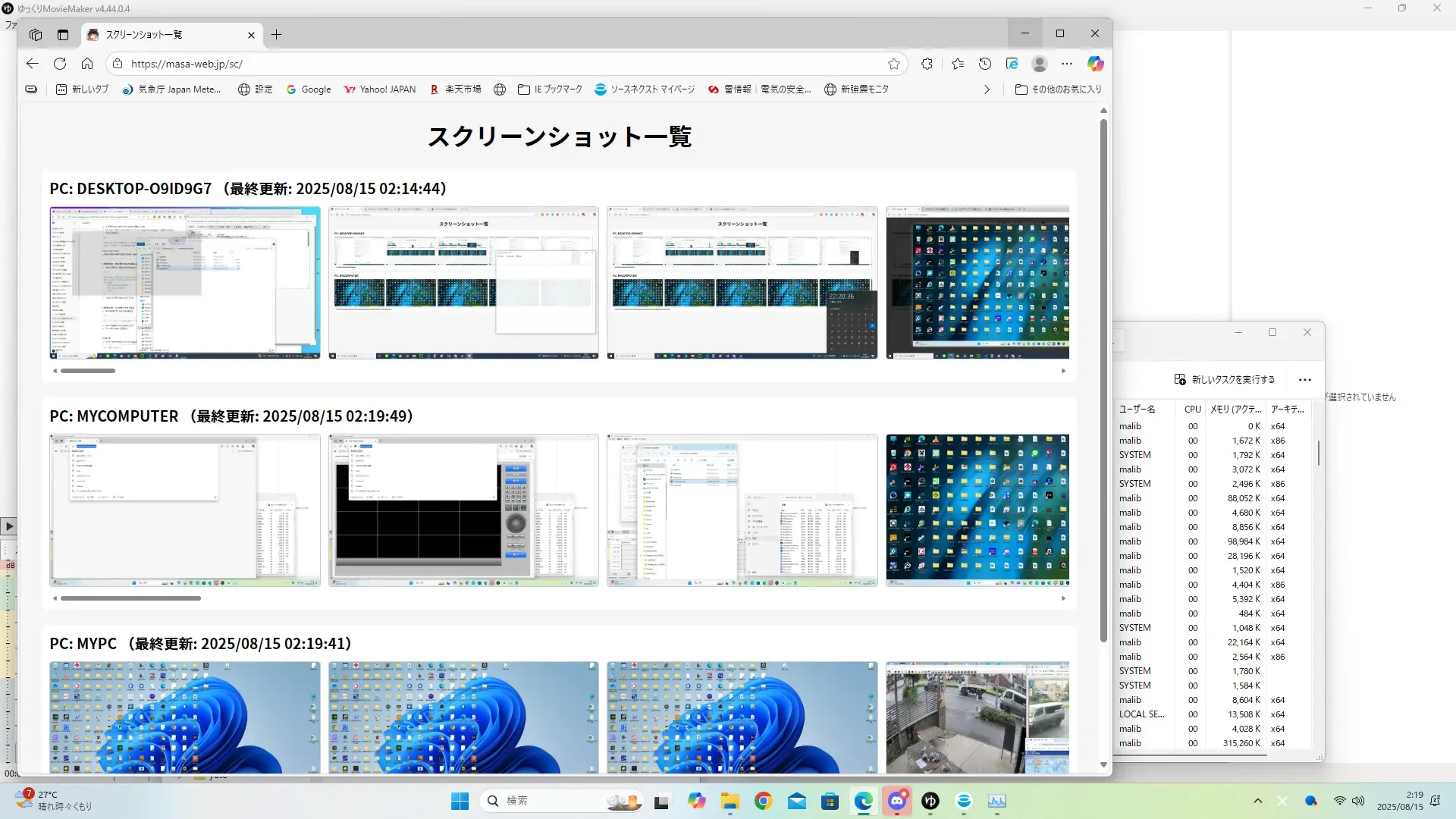Click the page vertical scrollbar
Viewport: 1456px width, 819px height.
[1103, 379]
